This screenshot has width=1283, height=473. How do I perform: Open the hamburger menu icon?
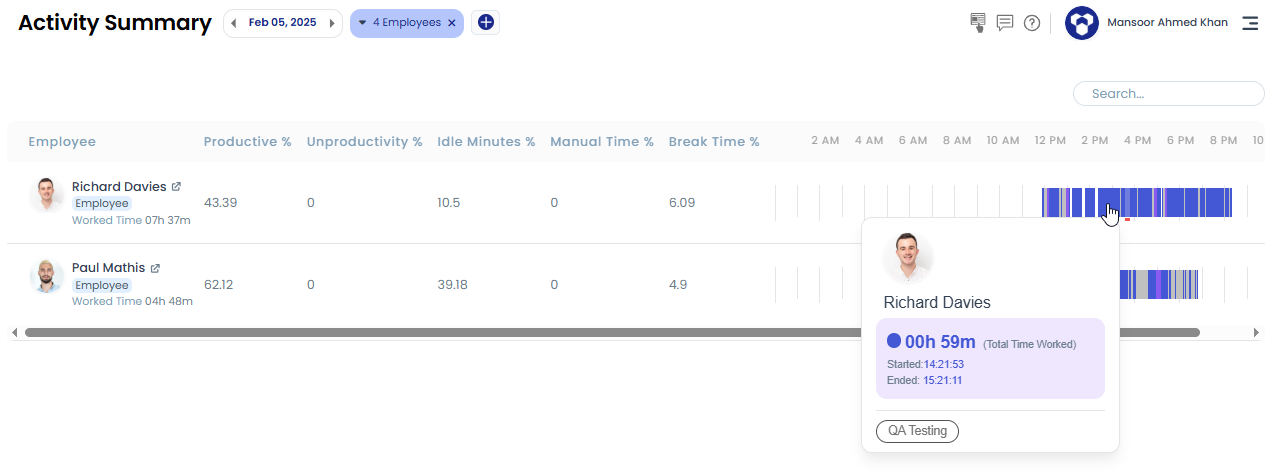click(x=1250, y=23)
